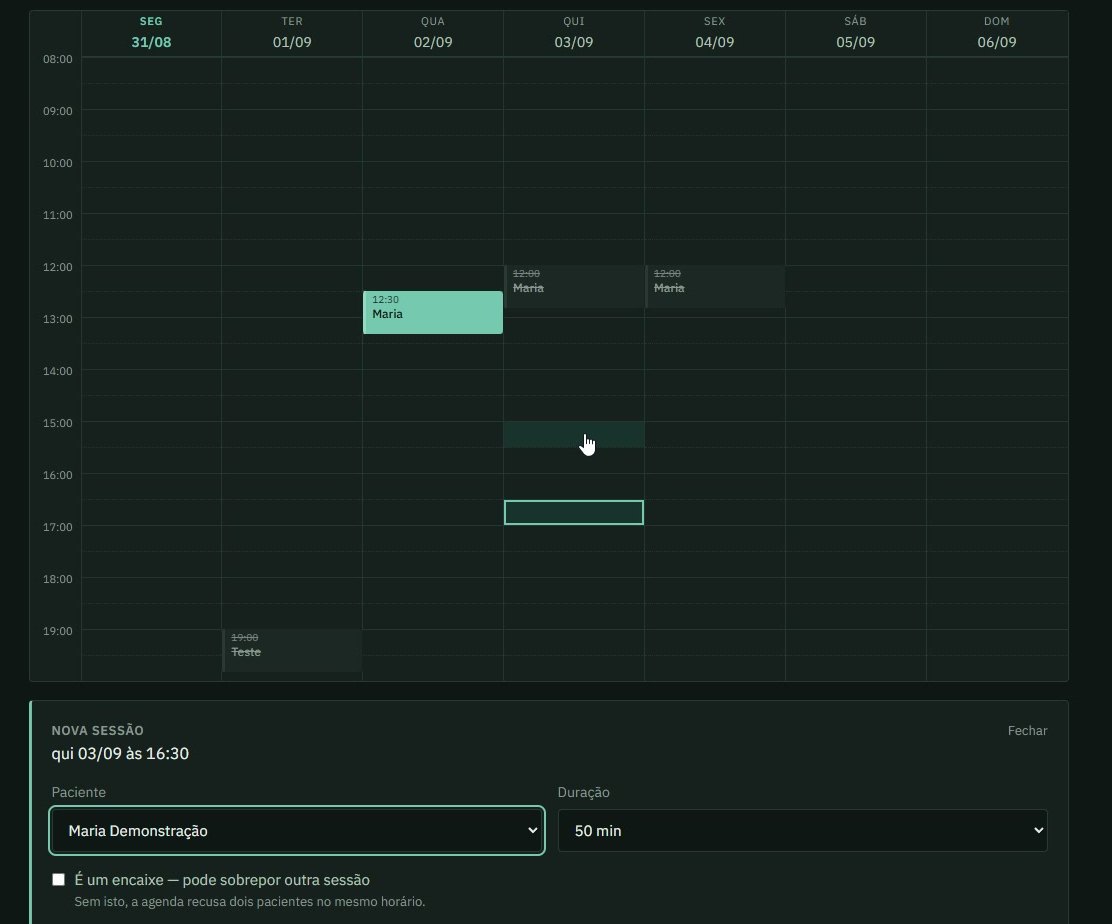
Task: Open the Paciente dropdown showing Maria Demonstração
Action: coord(297,830)
